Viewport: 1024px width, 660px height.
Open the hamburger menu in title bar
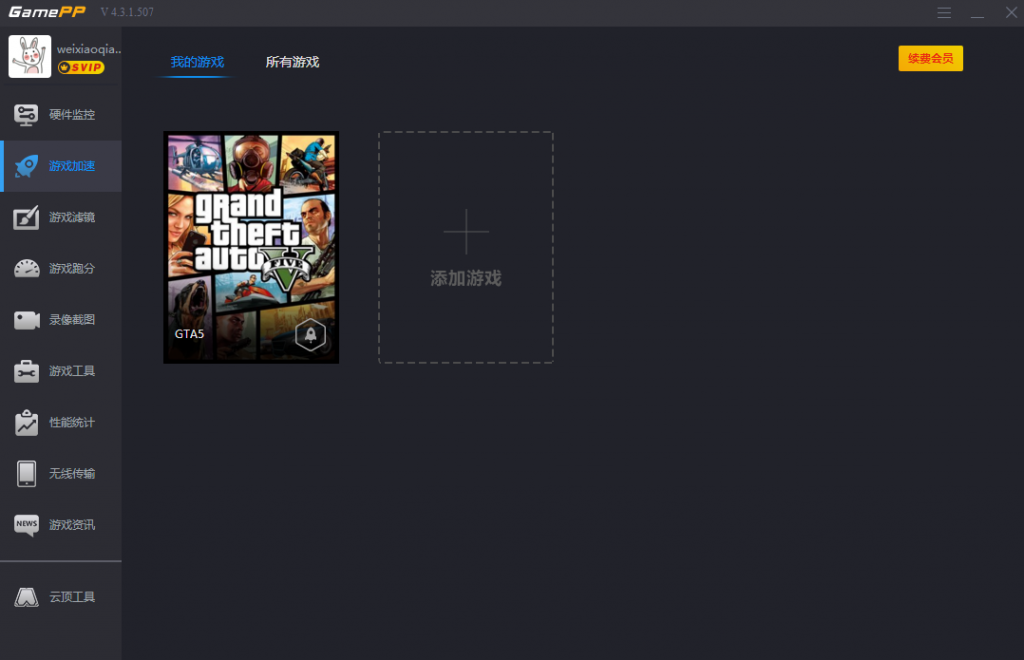(944, 12)
